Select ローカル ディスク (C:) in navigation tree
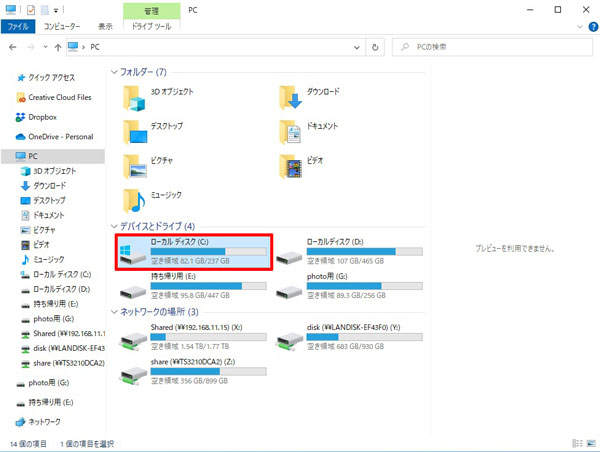This screenshot has width=600, height=452. [x=55, y=274]
